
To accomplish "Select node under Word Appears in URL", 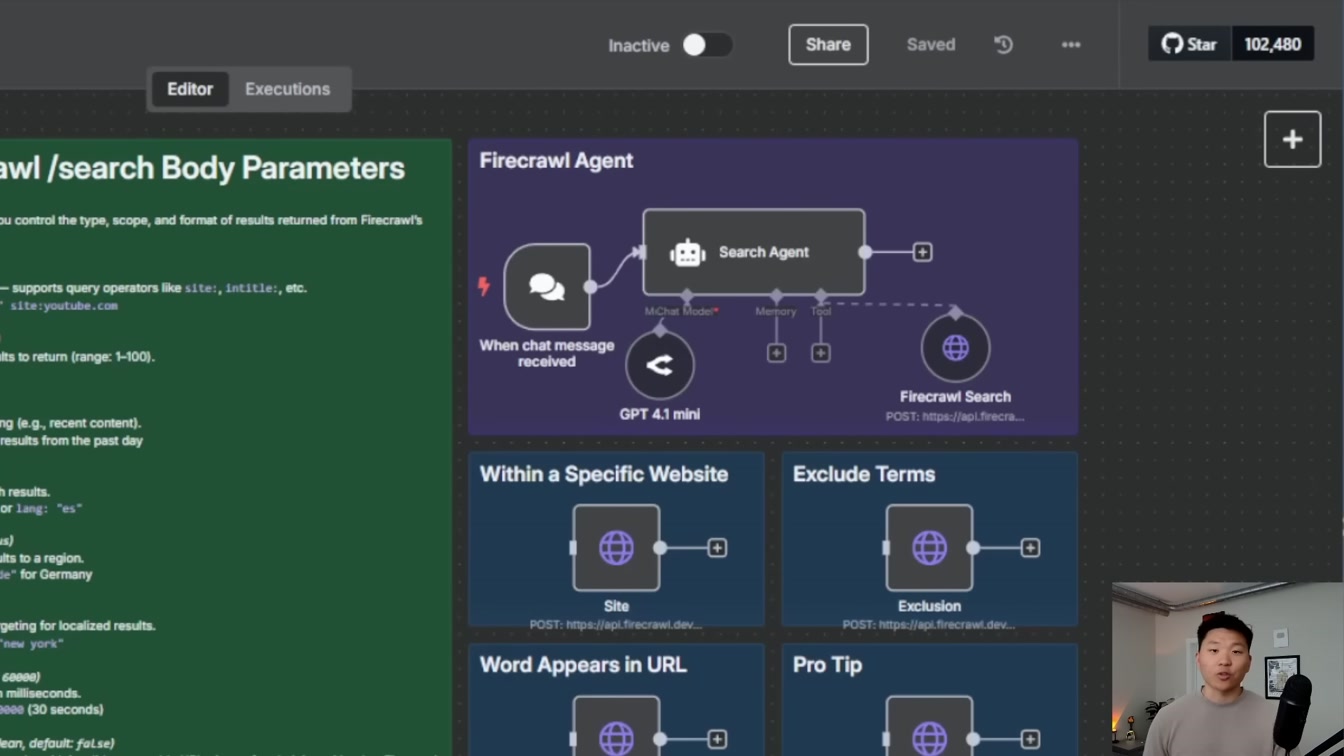I will point(616,727).
